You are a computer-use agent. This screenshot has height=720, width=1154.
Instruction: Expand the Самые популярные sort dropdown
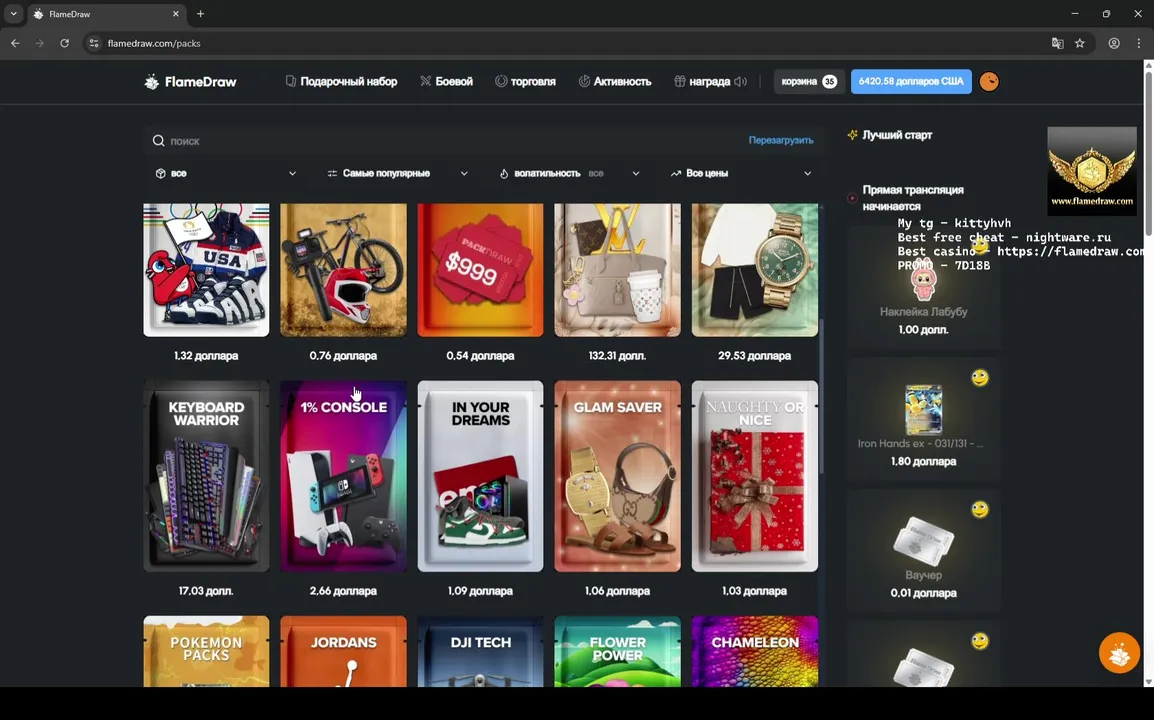(x=397, y=174)
